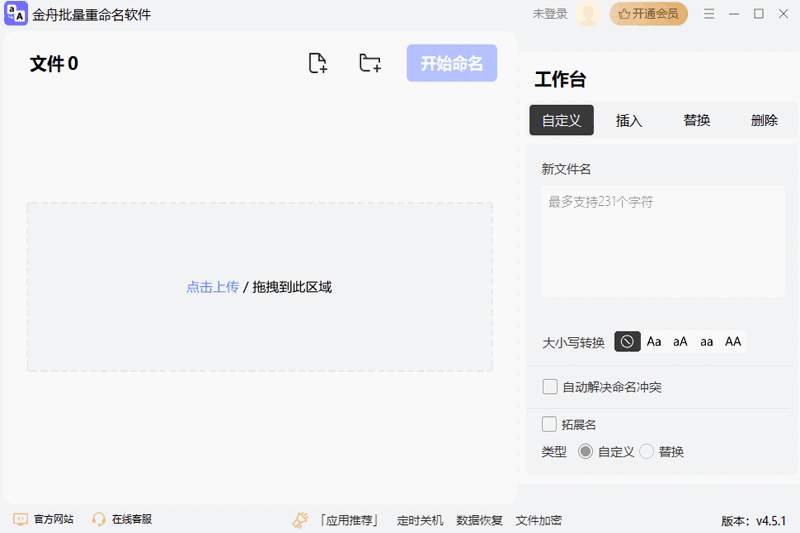Screen dimensions: 800x533
Task: Choose the Aa capitalize-first option
Action: (x=654, y=342)
